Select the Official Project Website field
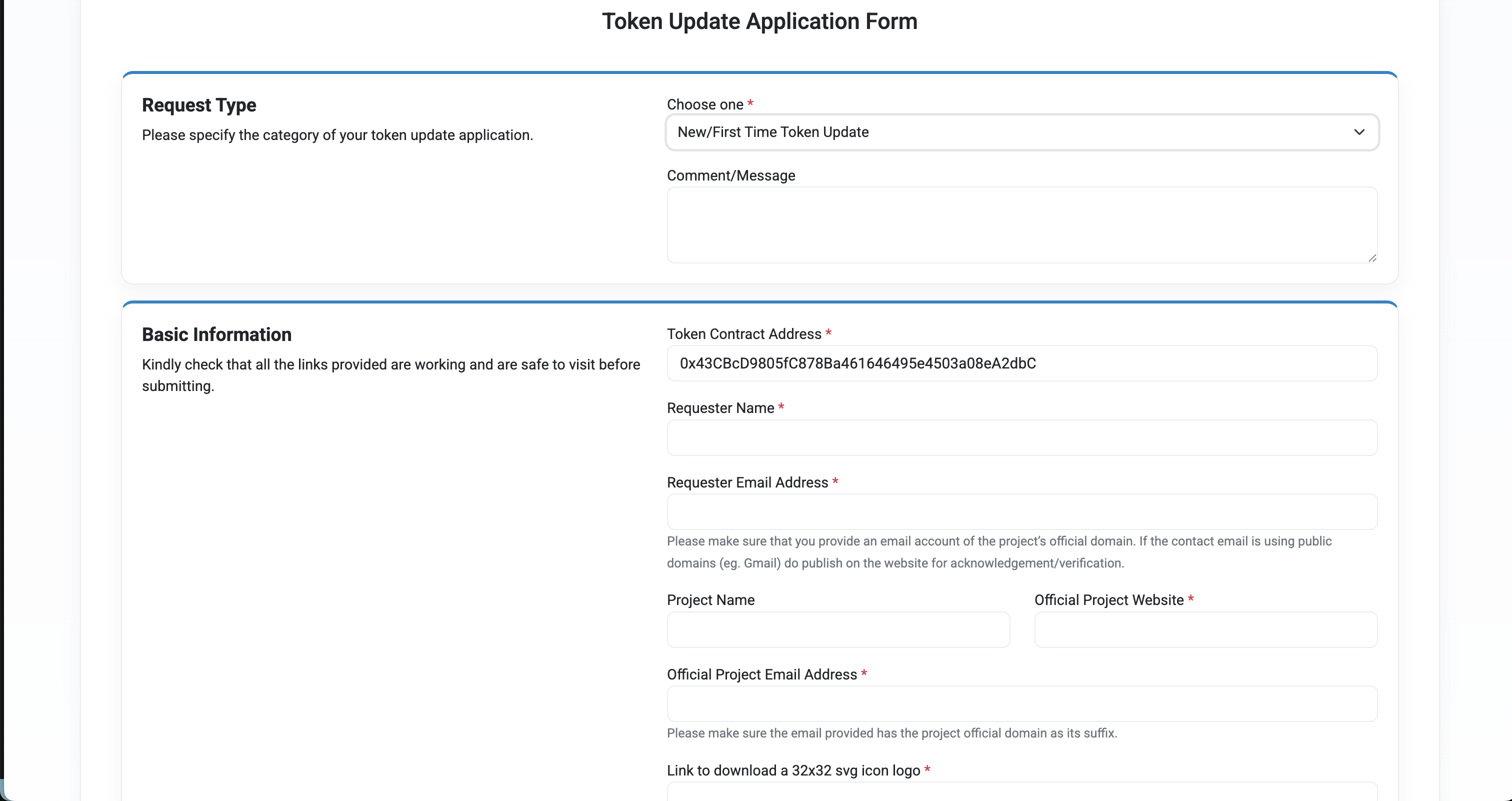The height and width of the screenshot is (801, 1512). point(1205,629)
